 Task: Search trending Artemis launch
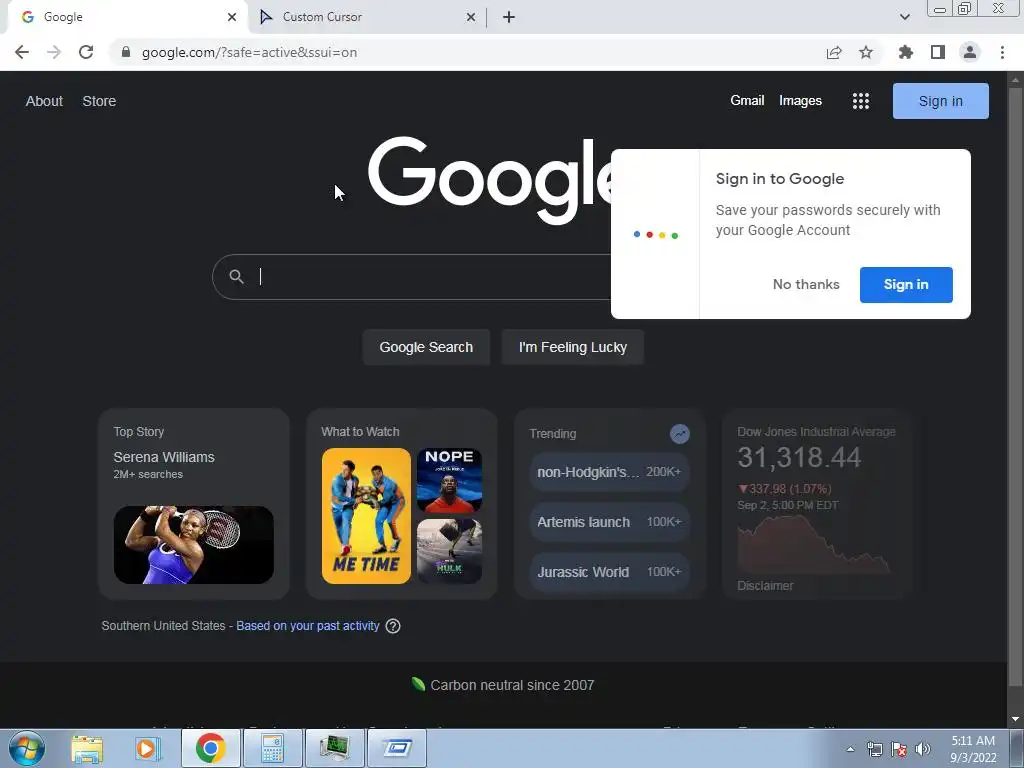click(609, 522)
